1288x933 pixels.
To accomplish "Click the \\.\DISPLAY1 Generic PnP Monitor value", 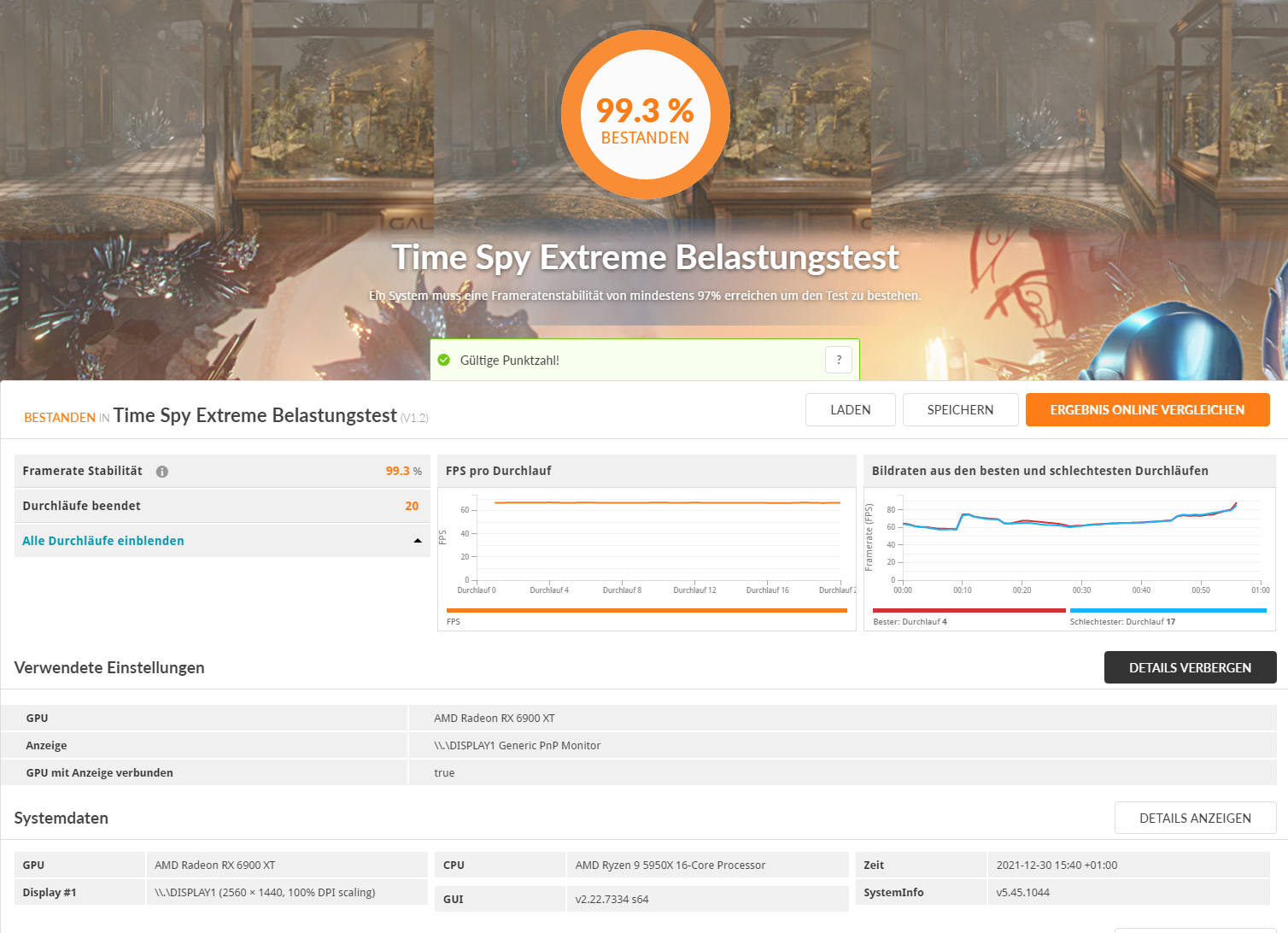I will pos(518,746).
